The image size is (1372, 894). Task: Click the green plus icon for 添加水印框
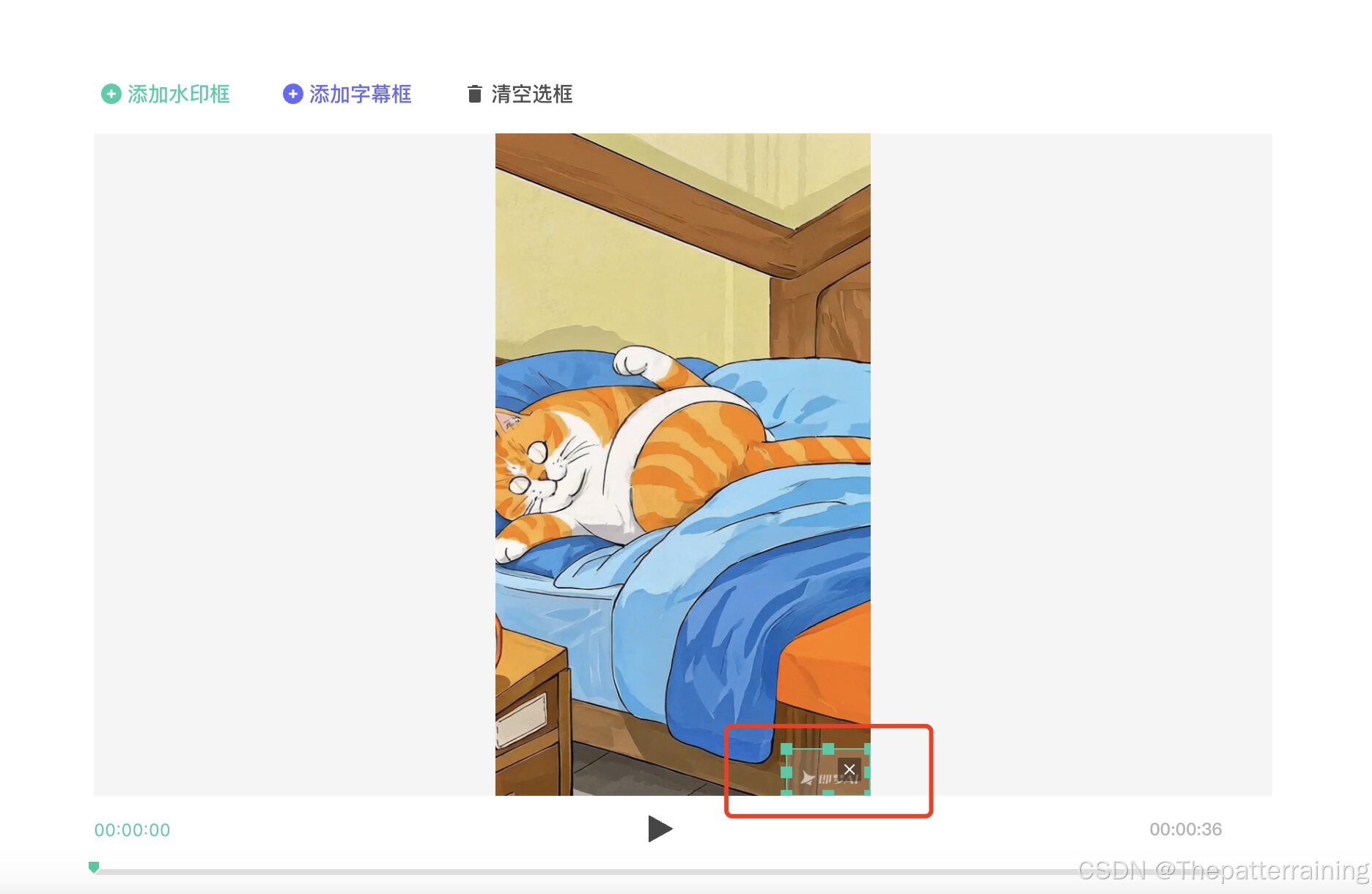coord(111,94)
